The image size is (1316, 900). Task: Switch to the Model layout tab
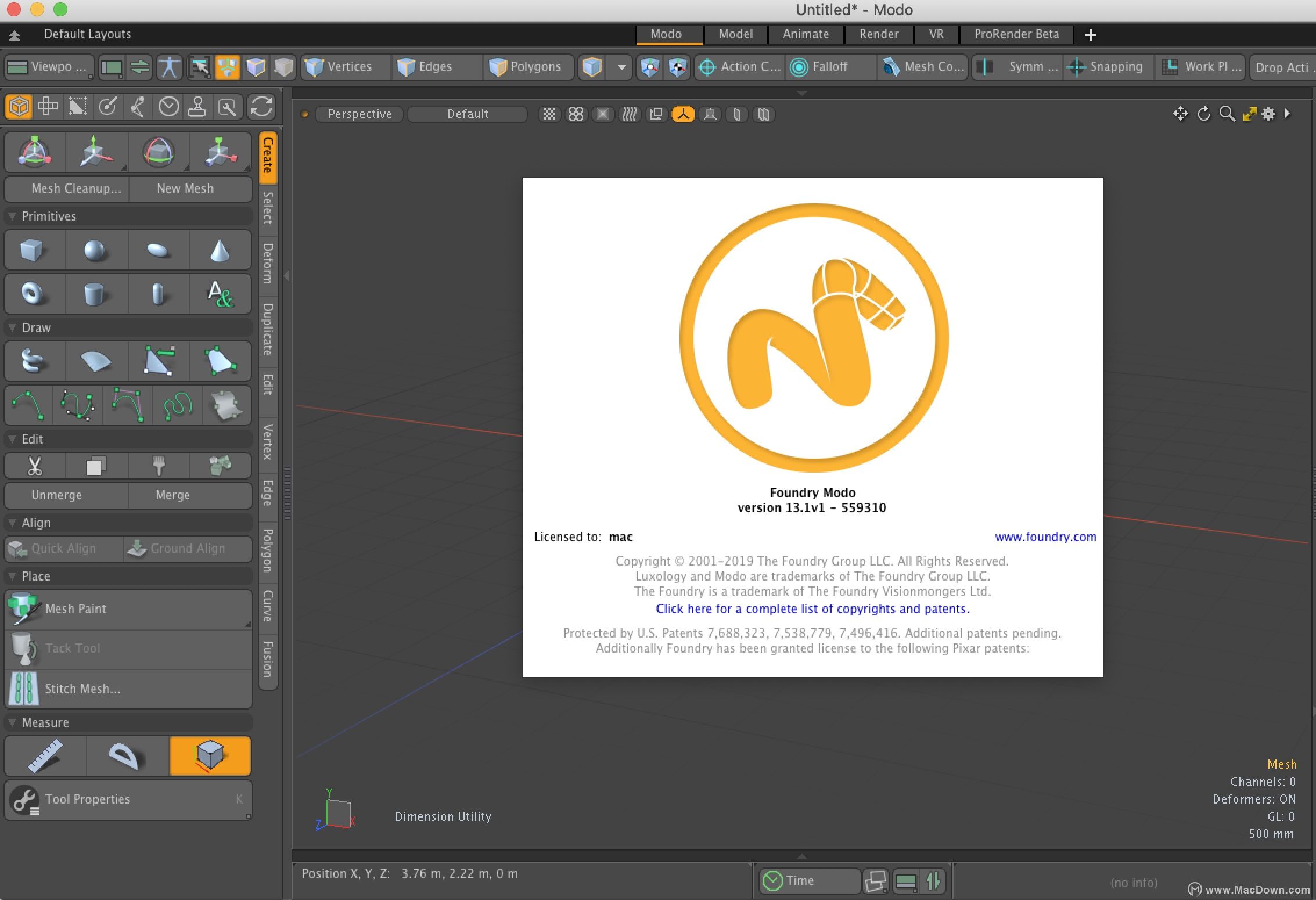click(735, 34)
